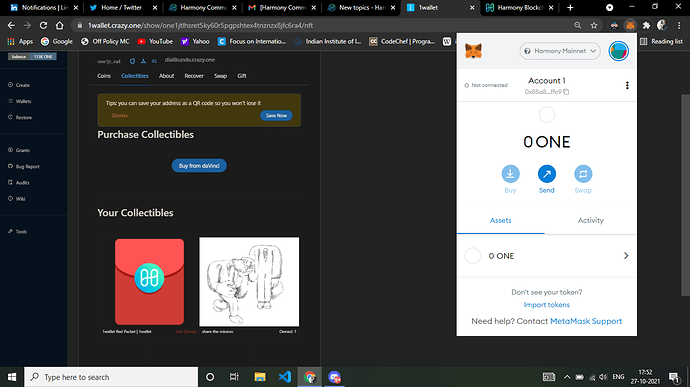Go to the Chrome home page
This screenshot has height=387, width=690.
point(59,26)
